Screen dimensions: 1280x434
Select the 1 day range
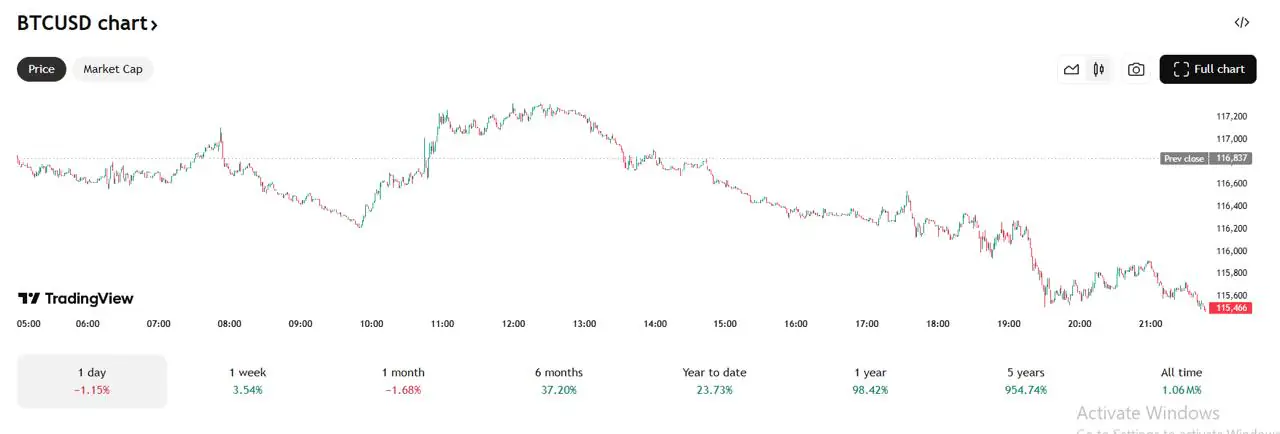click(92, 381)
